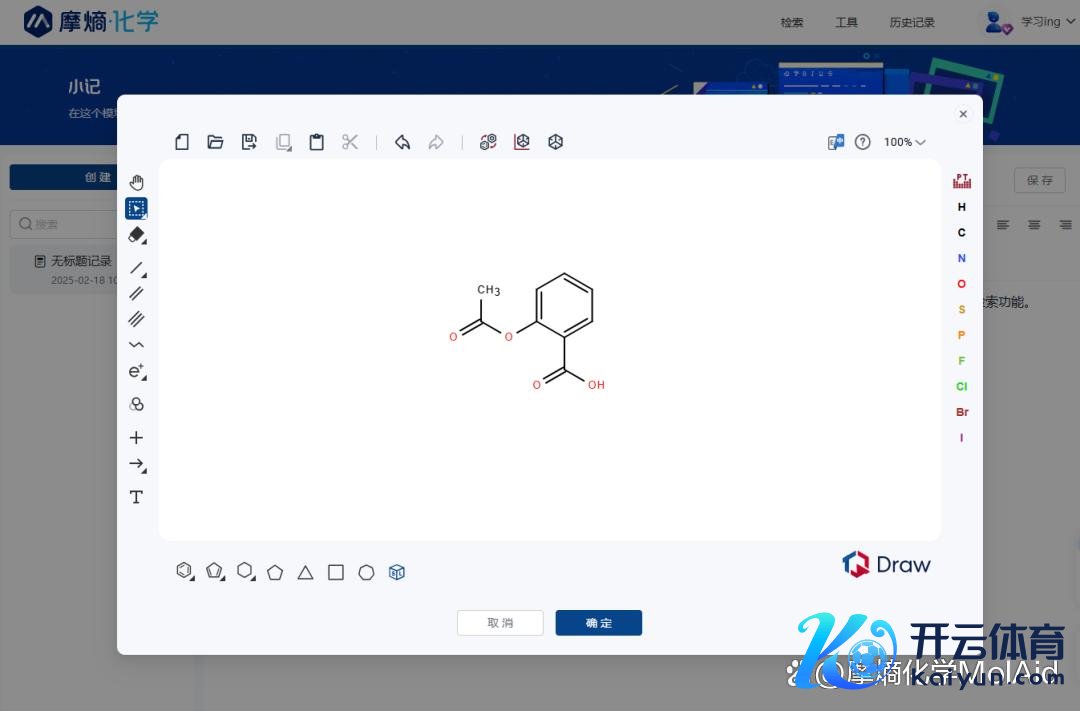Select the cyclopentane ring template
Image resolution: width=1080 pixels, height=711 pixels.
(x=275, y=573)
